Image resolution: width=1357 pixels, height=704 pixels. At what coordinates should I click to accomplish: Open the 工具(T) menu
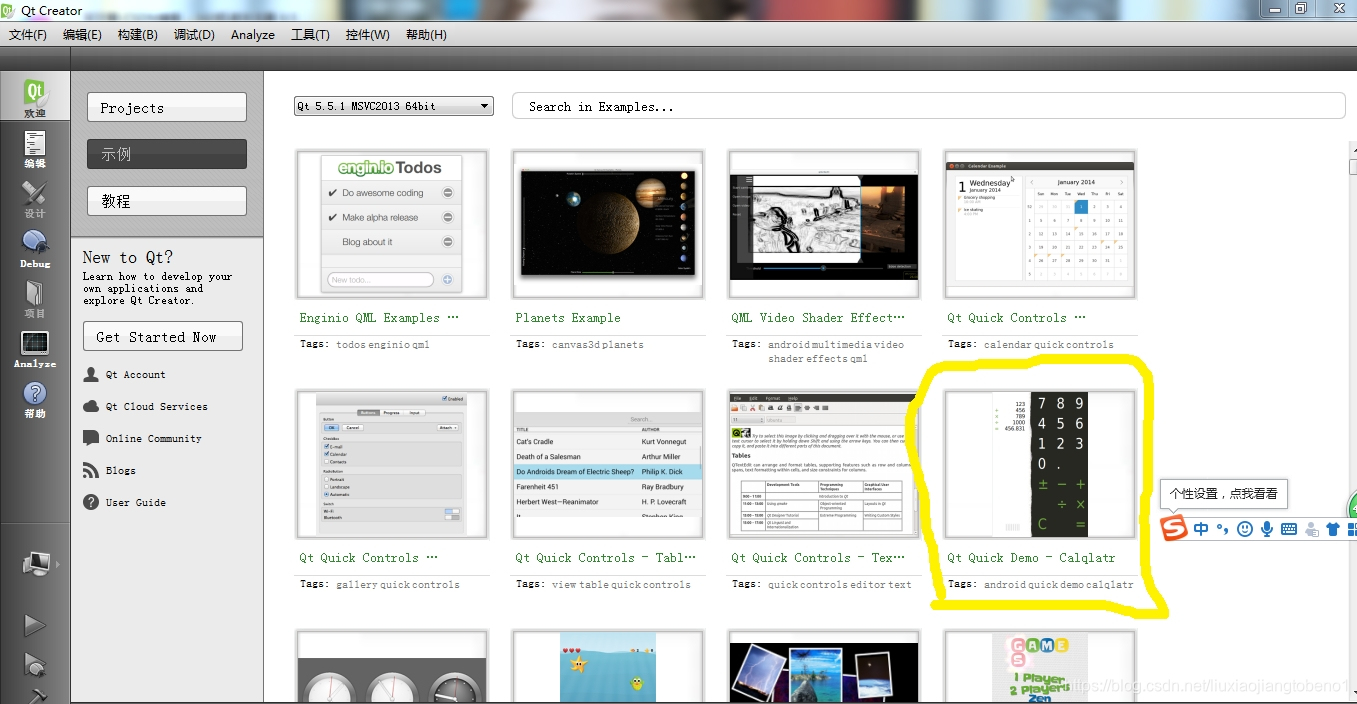(310, 34)
